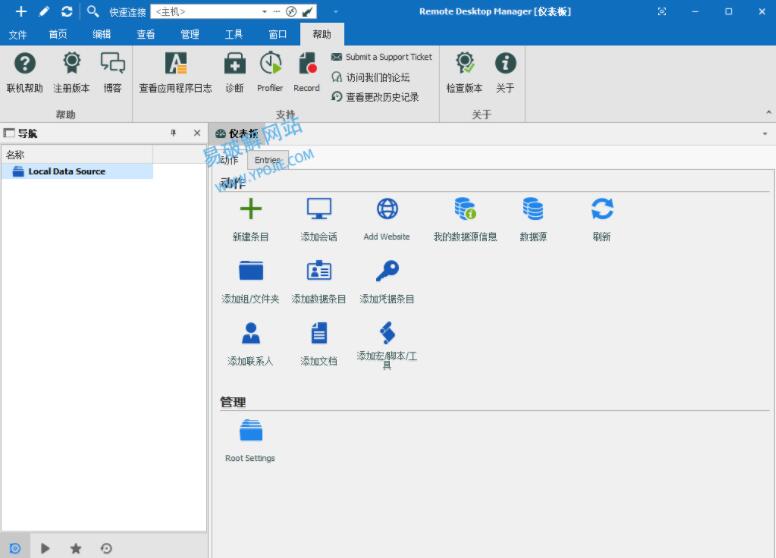Click the pencil edit icon in title bar

pyautogui.click(x=44, y=11)
